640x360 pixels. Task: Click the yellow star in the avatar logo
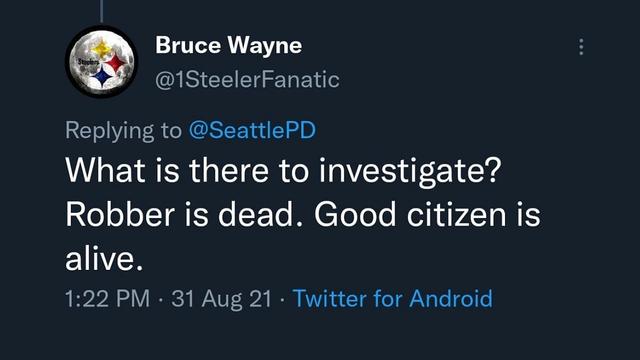[x=101, y=49]
